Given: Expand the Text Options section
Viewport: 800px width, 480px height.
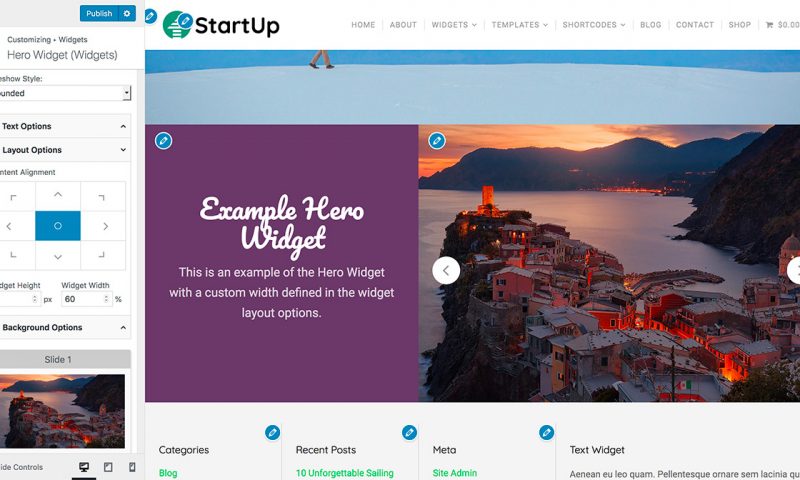Looking at the screenshot, I should pyautogui.click(x=64, y=126).
